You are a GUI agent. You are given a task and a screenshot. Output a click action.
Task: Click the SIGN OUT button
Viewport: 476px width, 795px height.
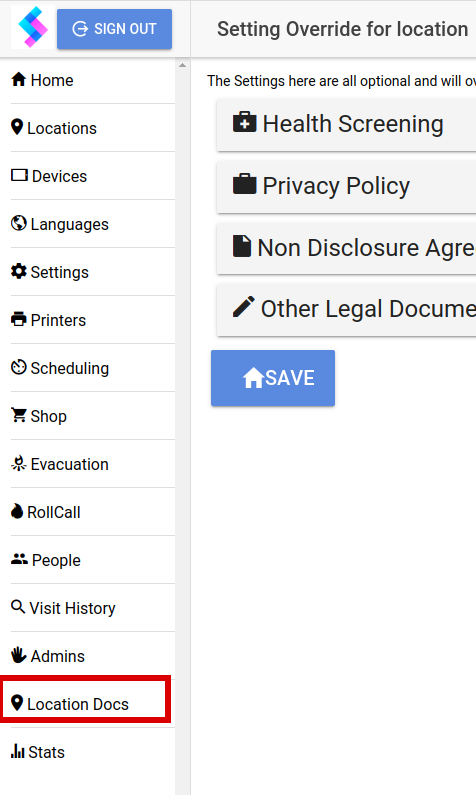coord(115,29)
